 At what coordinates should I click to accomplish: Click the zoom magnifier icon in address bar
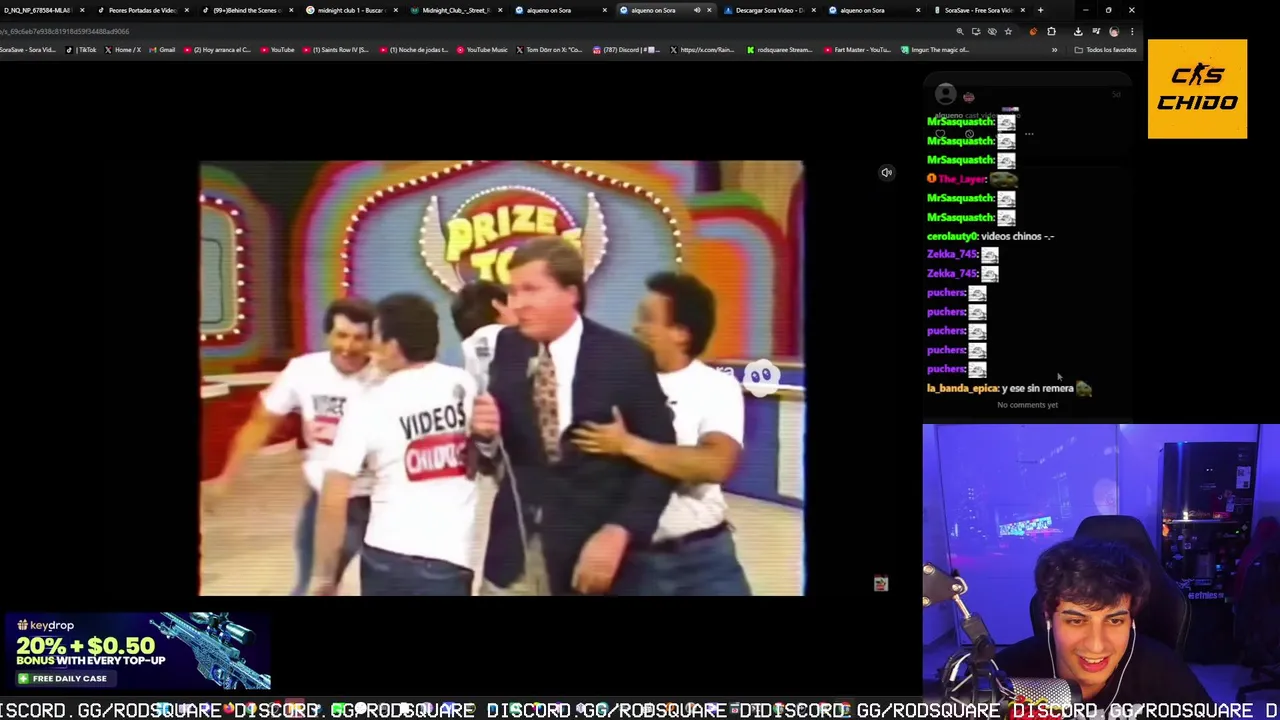960,31
